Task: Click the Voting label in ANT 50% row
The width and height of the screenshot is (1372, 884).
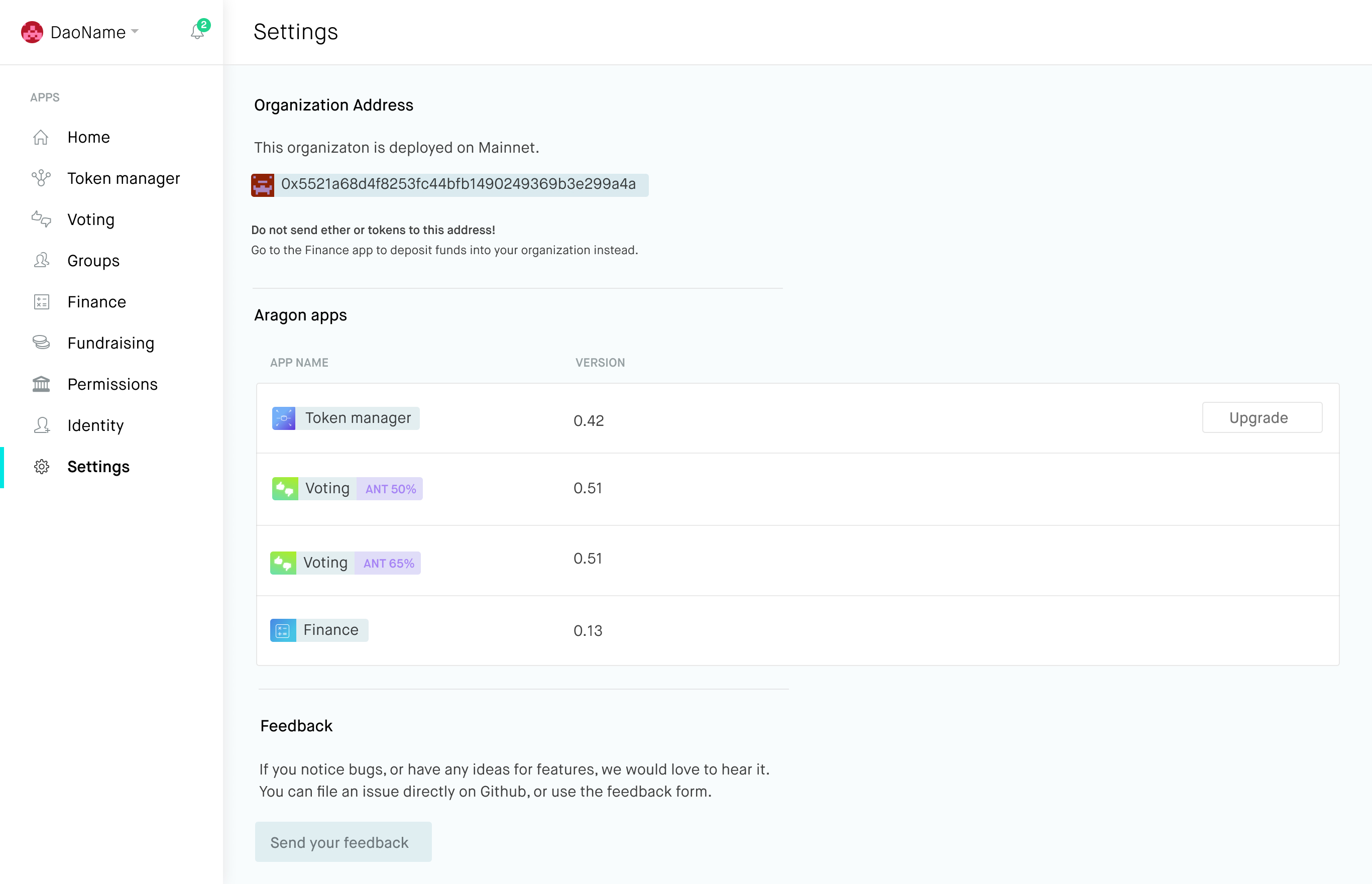Action: [327, 489]
